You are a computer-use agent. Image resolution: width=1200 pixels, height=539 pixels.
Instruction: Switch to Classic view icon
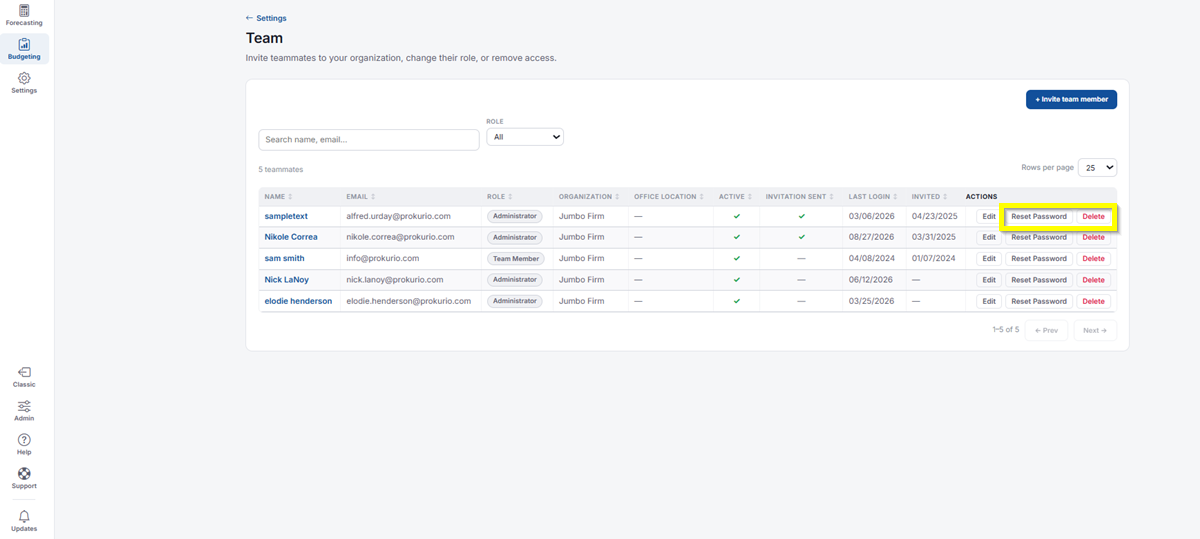24,377
